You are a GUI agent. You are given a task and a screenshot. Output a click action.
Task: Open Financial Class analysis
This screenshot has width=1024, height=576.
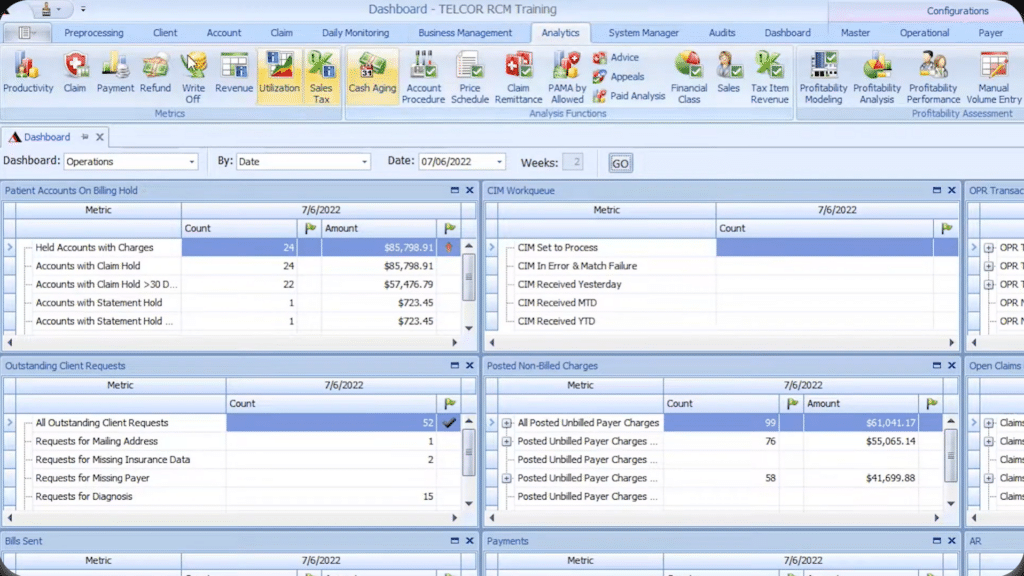click(689, 77)
